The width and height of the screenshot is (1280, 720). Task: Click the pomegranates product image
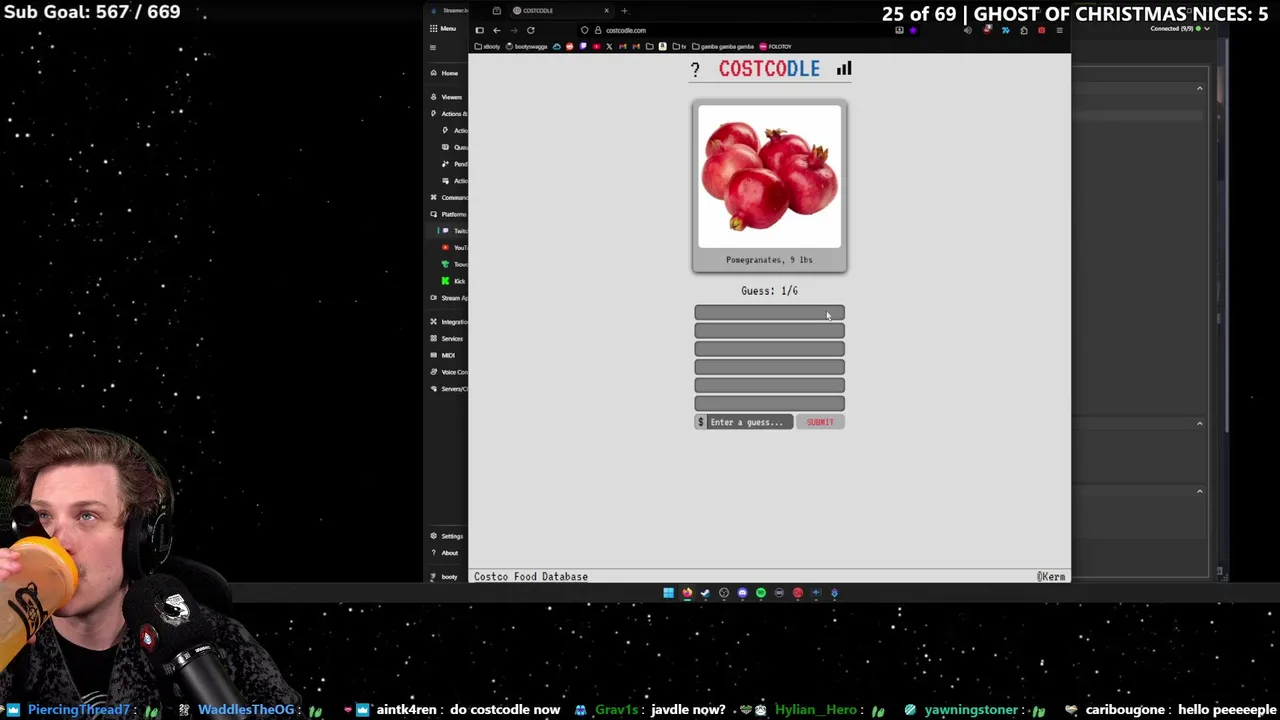point(769,177)
